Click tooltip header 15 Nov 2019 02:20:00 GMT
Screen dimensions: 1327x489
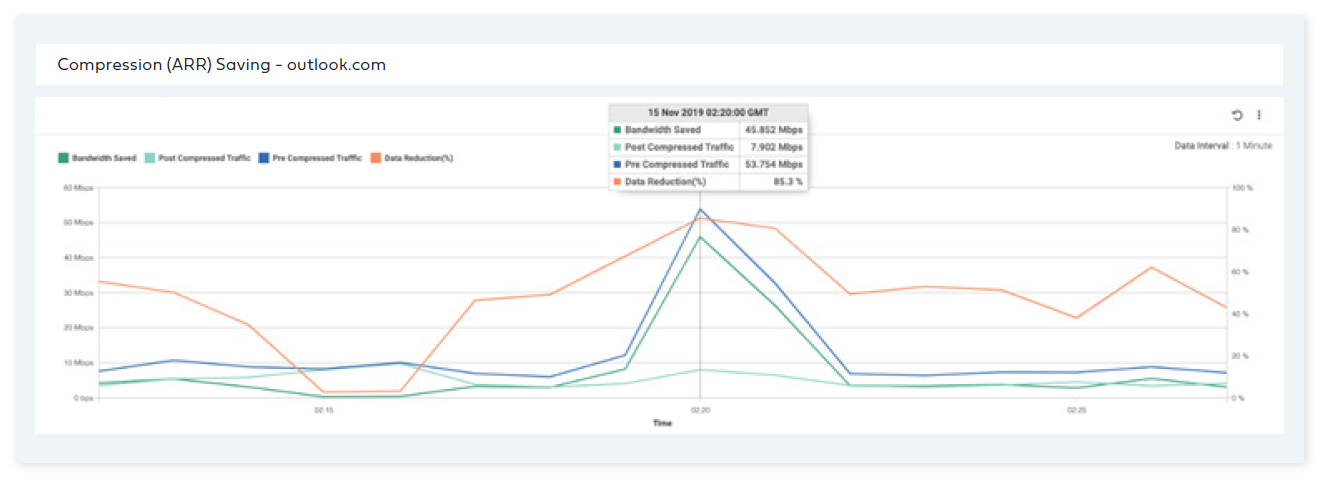click(x=708, y=112)
